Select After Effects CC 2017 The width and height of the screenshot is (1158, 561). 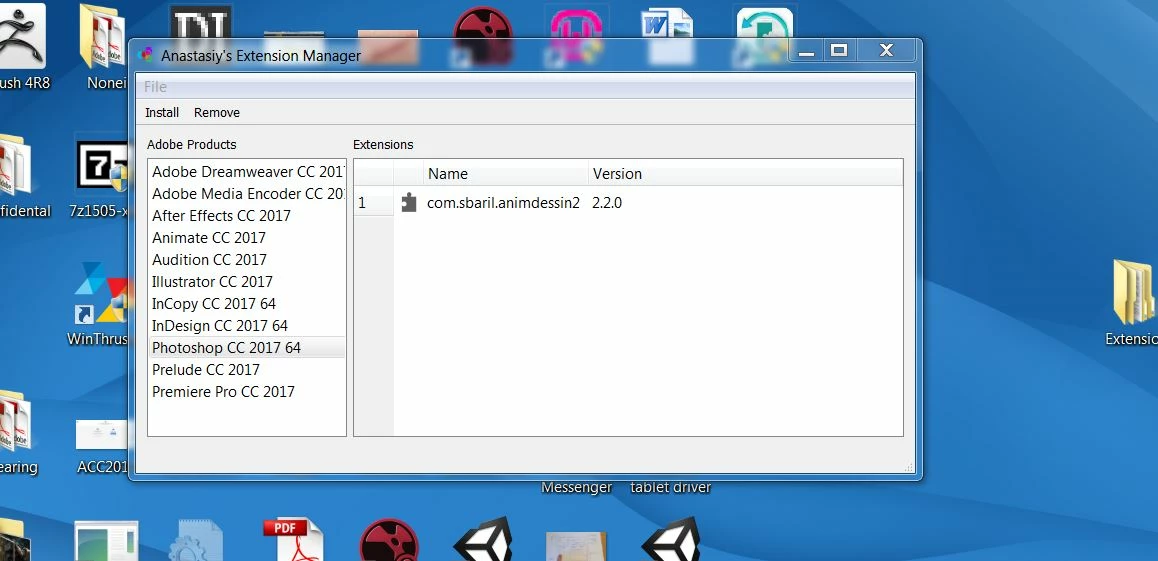(x=247, y=216)
